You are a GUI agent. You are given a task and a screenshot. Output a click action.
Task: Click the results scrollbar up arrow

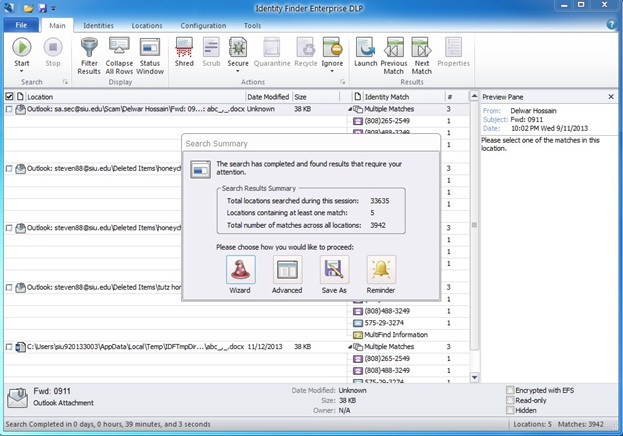(x=474, y=96)
